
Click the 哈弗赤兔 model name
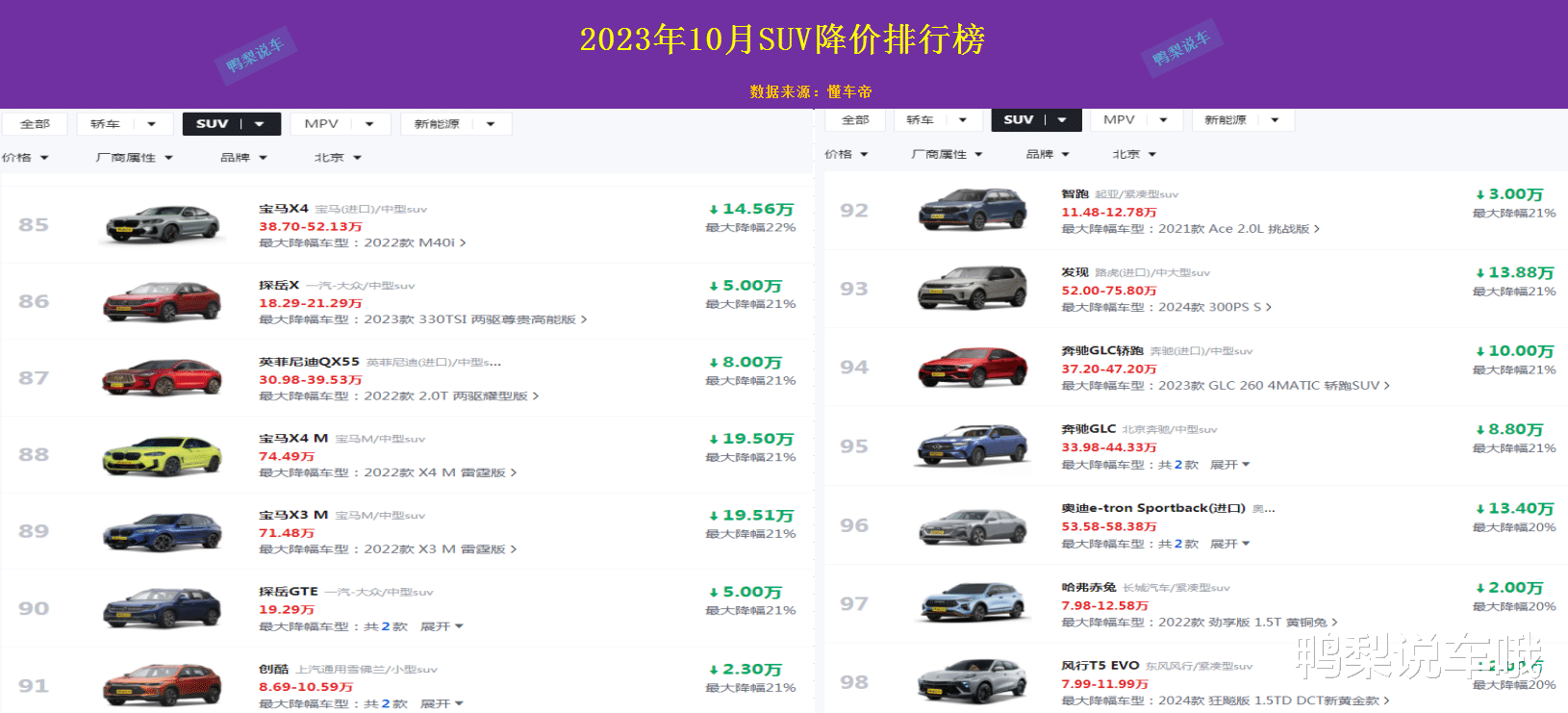click(x=1089, y=587)
